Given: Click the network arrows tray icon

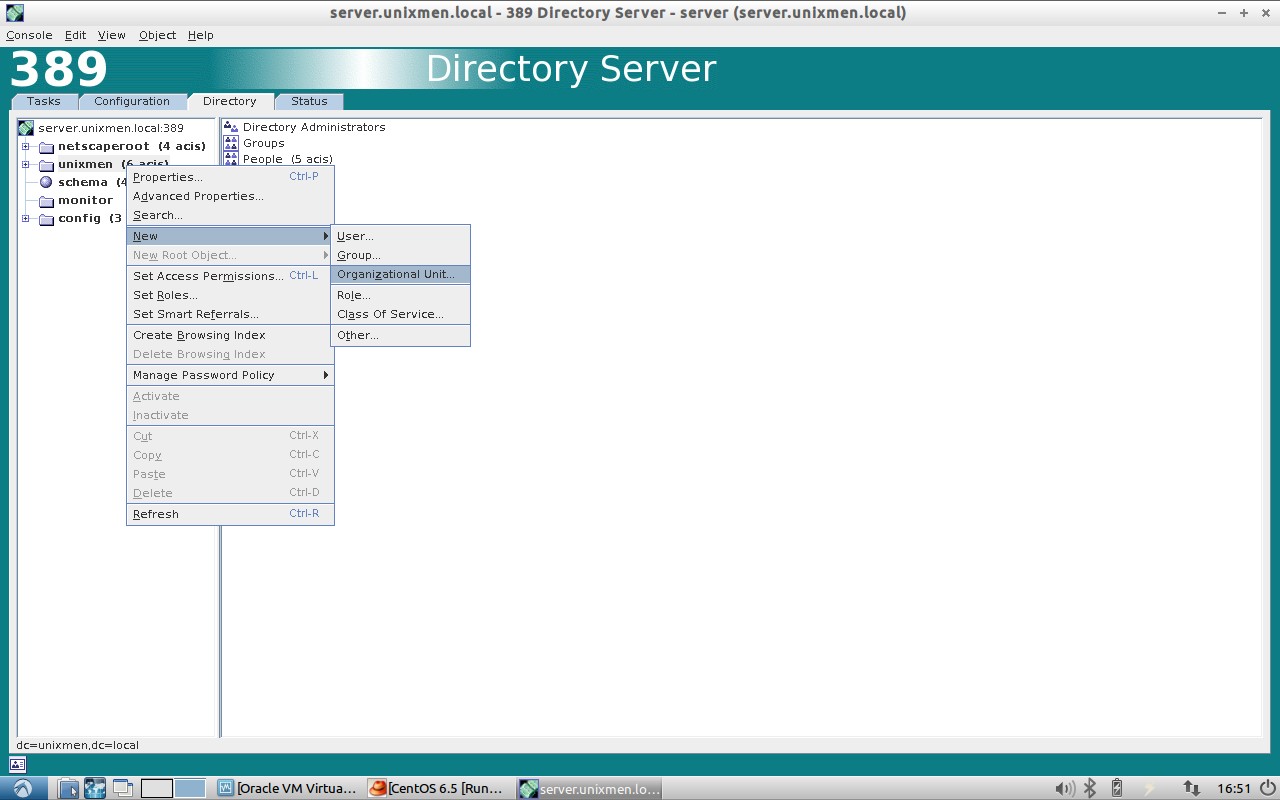Looking at the screenshot, I should [1191, 788].
